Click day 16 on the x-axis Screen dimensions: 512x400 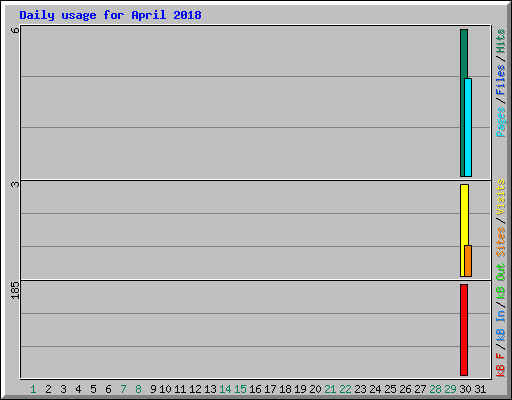[255, 389]
